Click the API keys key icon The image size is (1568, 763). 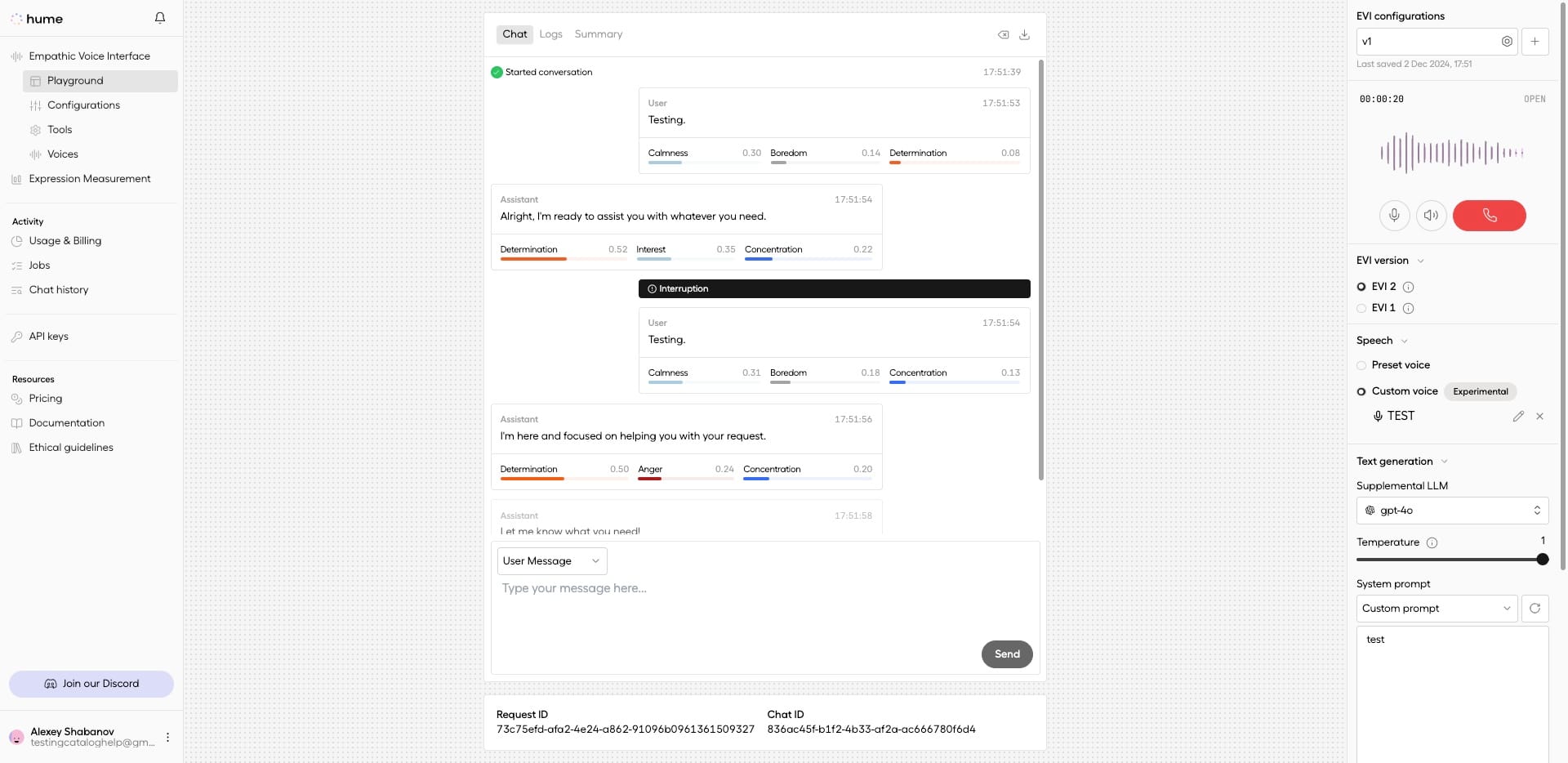(16, 337)
